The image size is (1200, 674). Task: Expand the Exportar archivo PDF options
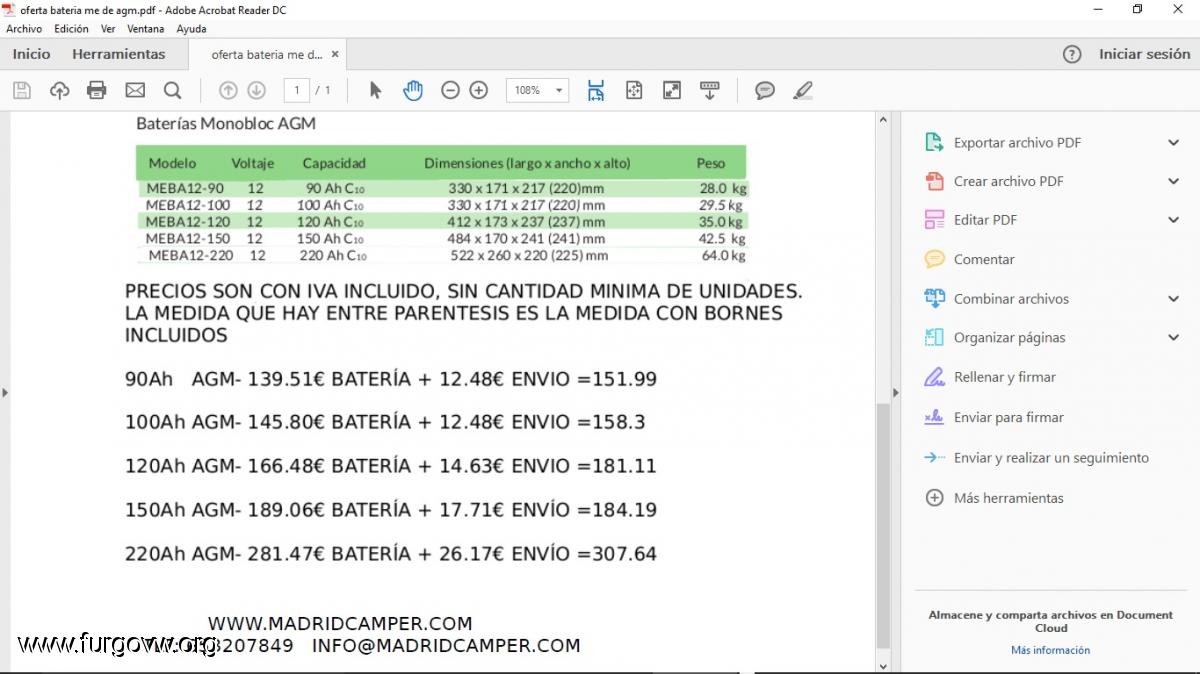[1173, 143]
